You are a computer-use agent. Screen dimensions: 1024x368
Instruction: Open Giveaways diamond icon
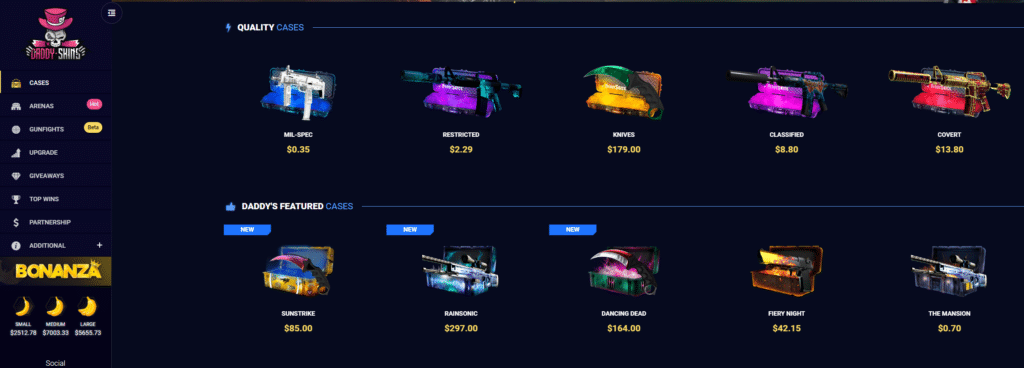pyautogui.click(x=16, y=176)
